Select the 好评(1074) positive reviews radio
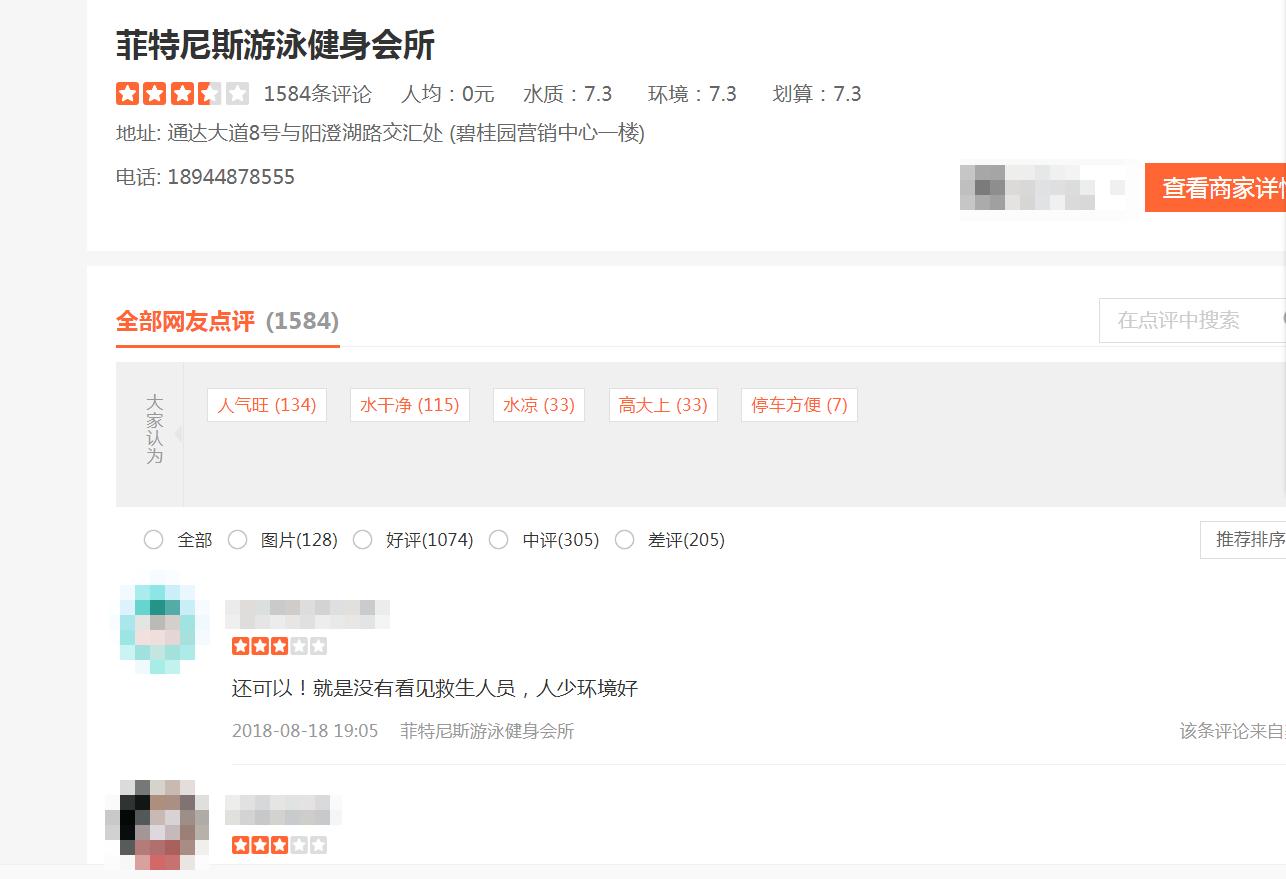This screenshot has width=1286, height=879. click(x=363, y=539)
